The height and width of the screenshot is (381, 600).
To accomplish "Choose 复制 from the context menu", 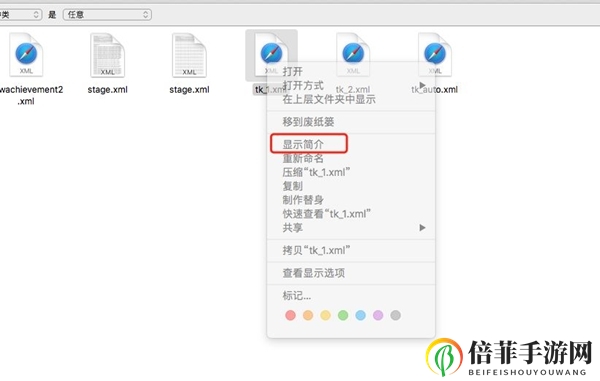I will tap(293, 186).
